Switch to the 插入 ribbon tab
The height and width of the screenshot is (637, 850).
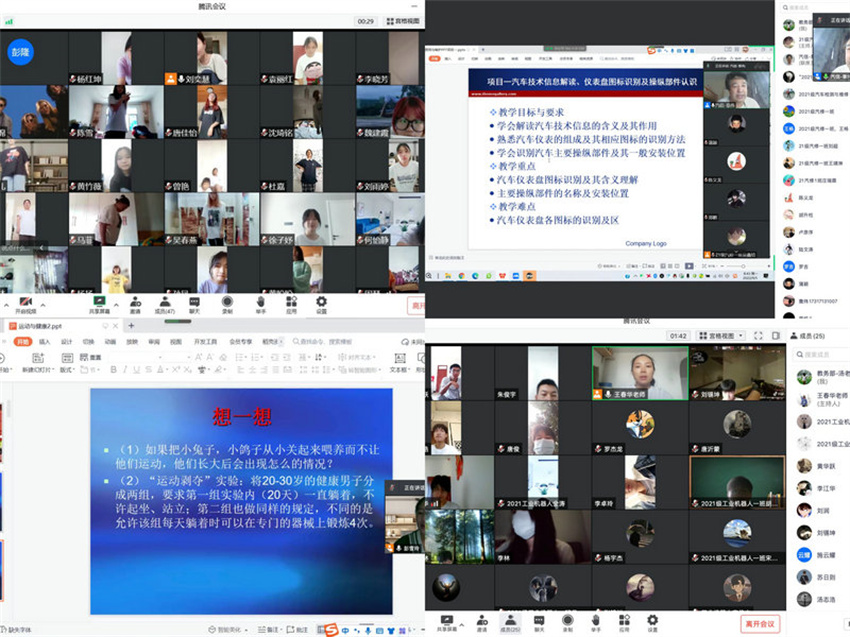[x=44, y=342]
